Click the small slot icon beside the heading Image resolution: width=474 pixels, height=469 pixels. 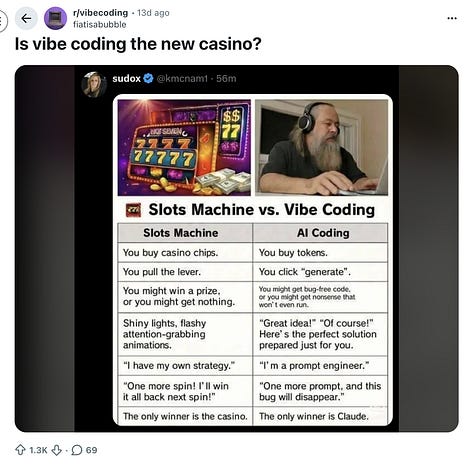tap(133, 210)
